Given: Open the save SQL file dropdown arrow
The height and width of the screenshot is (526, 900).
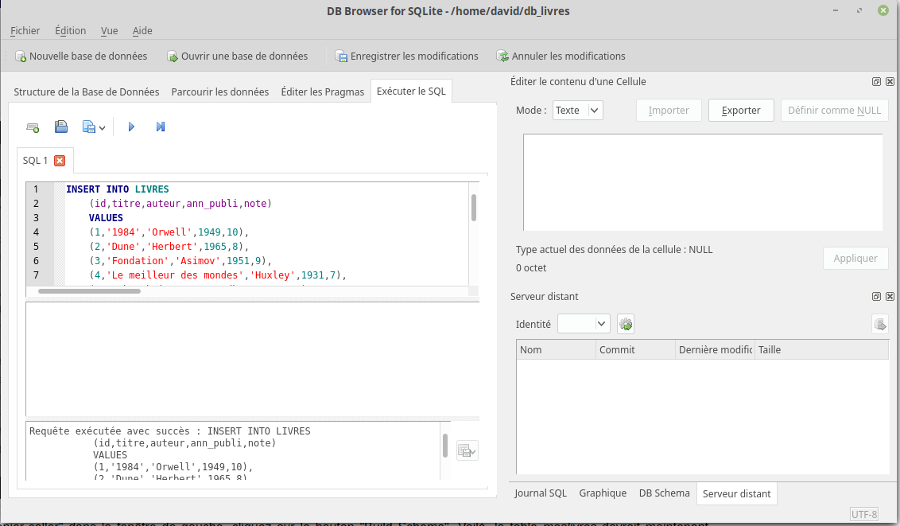Looking at the screenshot, I should pos(102,128).
